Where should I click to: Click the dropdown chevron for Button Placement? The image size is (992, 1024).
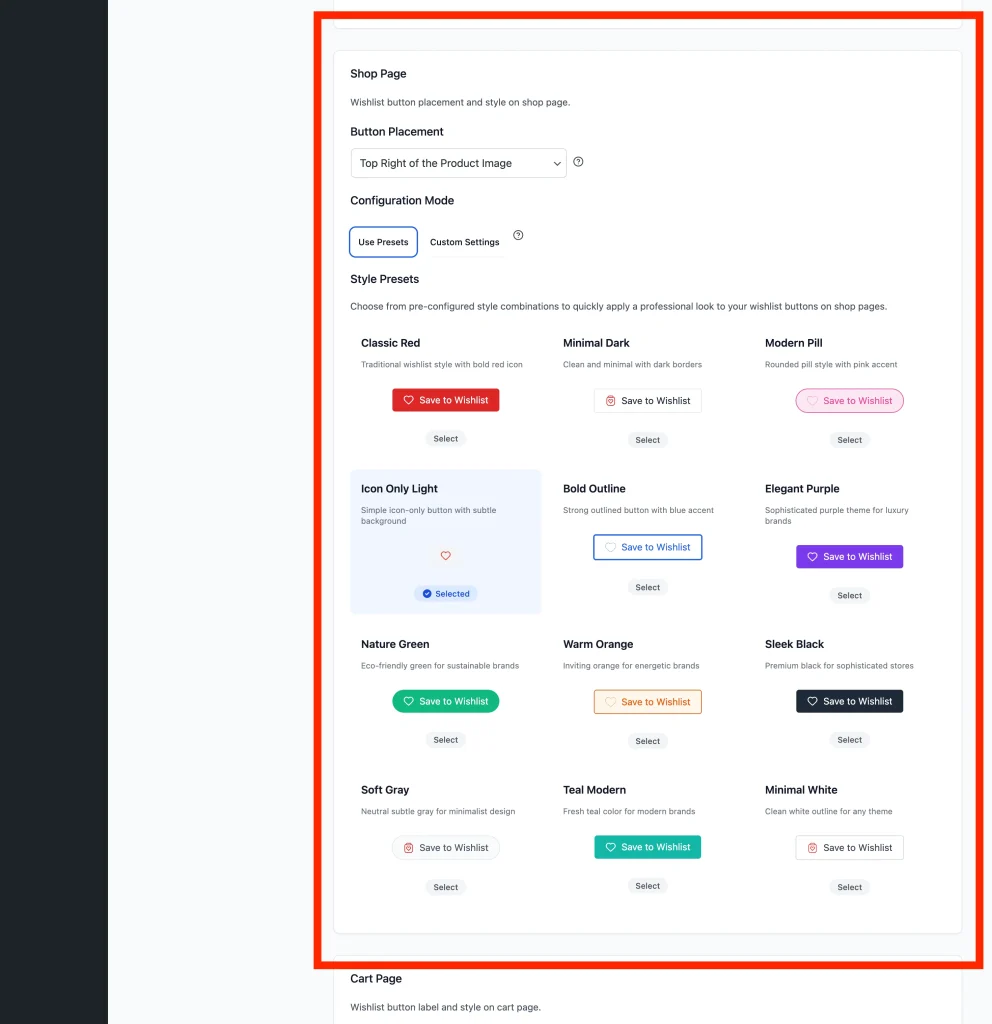[556, 163]
